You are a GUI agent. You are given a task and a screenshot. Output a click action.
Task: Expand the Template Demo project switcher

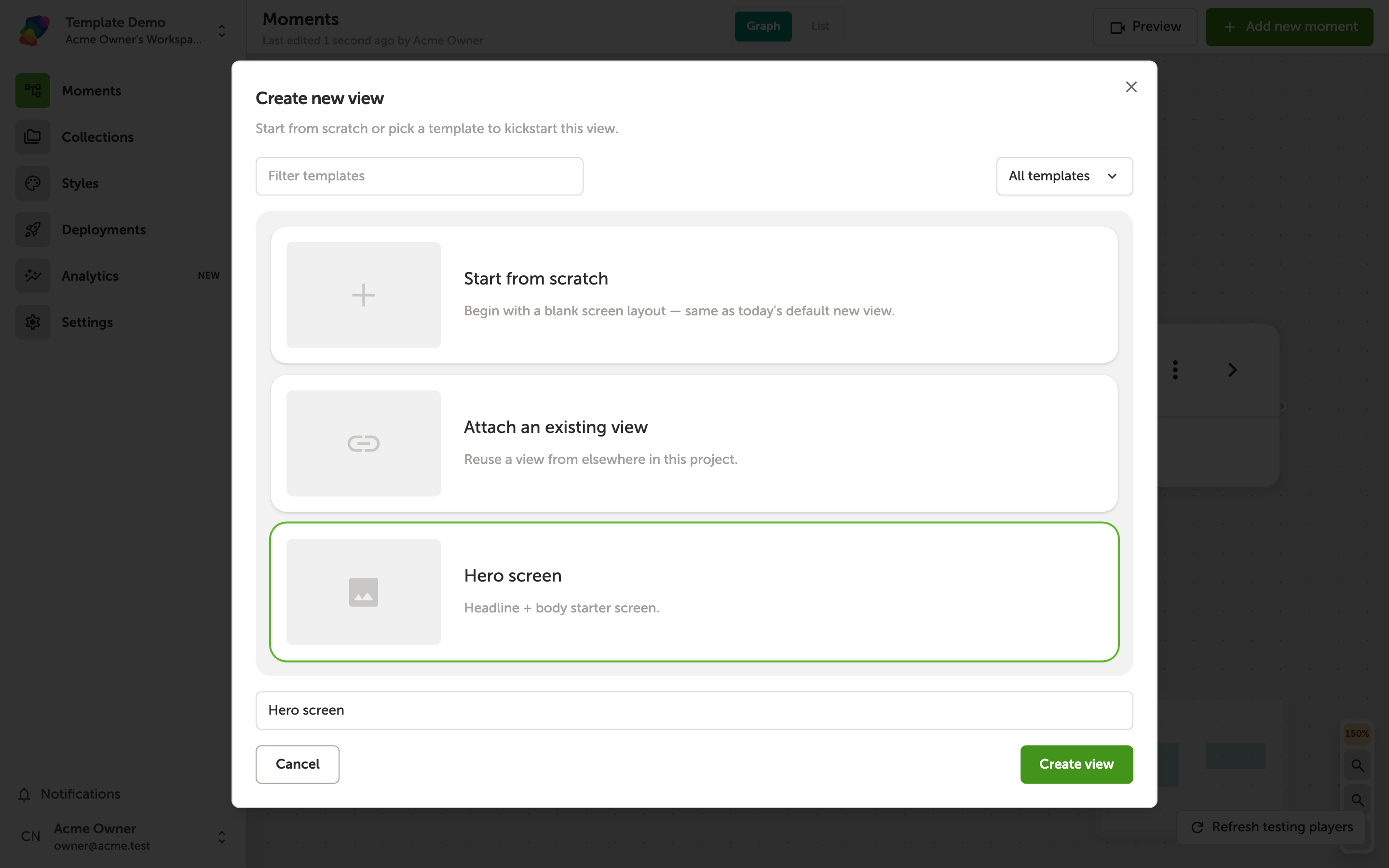click(221, 31)
